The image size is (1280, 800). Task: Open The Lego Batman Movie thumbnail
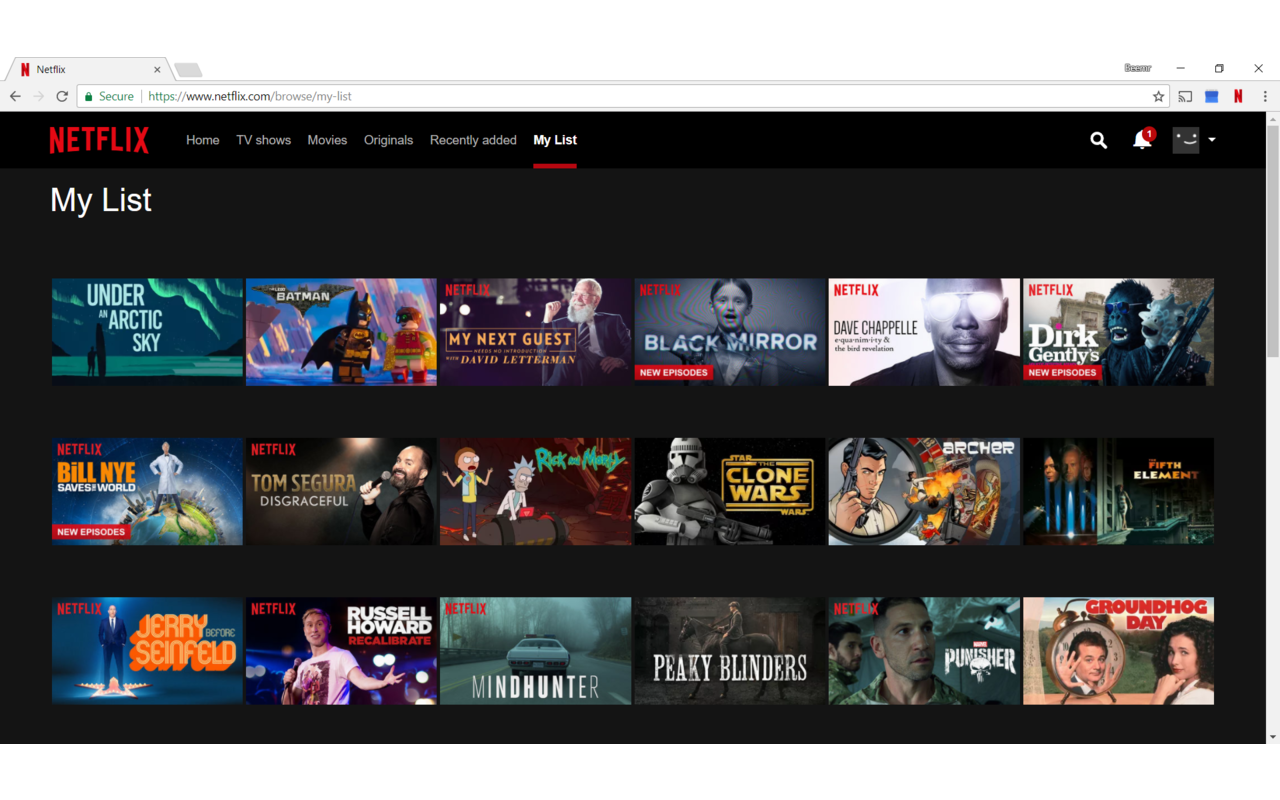pos(341,332)
